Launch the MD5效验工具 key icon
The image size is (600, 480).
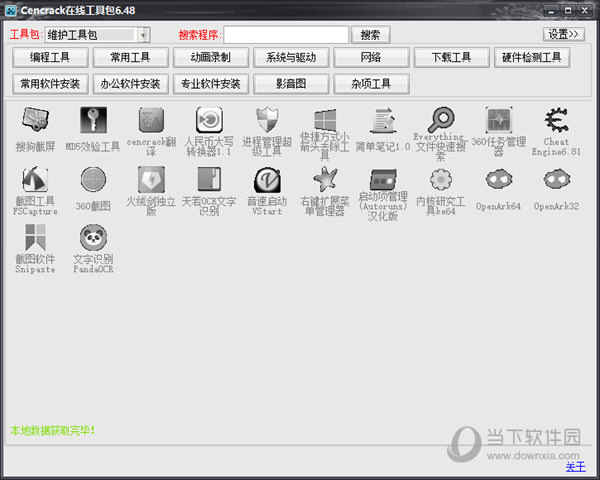coord(93,120)
